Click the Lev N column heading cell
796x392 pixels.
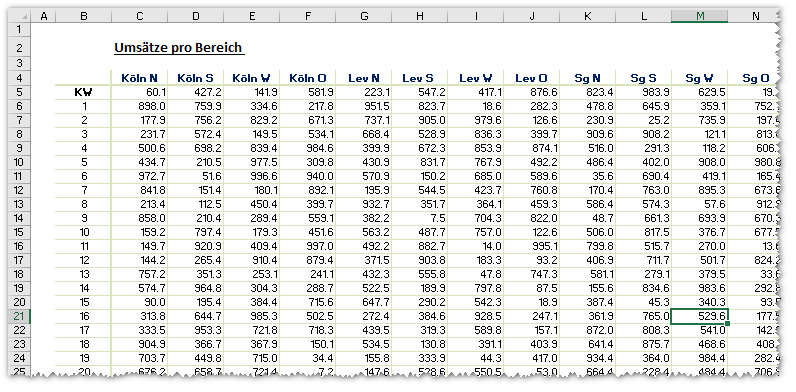pyautogui.click(x=363, y=78)
